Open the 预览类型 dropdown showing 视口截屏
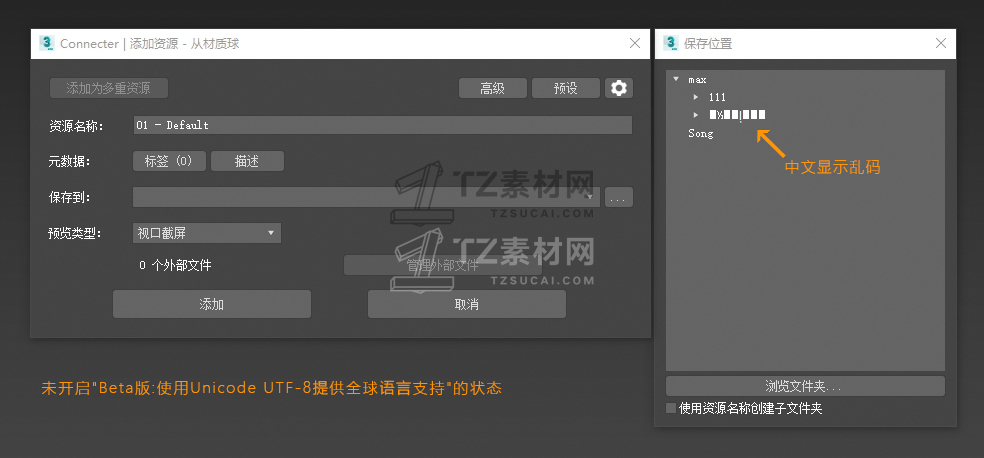 click(x=206, y=233)
